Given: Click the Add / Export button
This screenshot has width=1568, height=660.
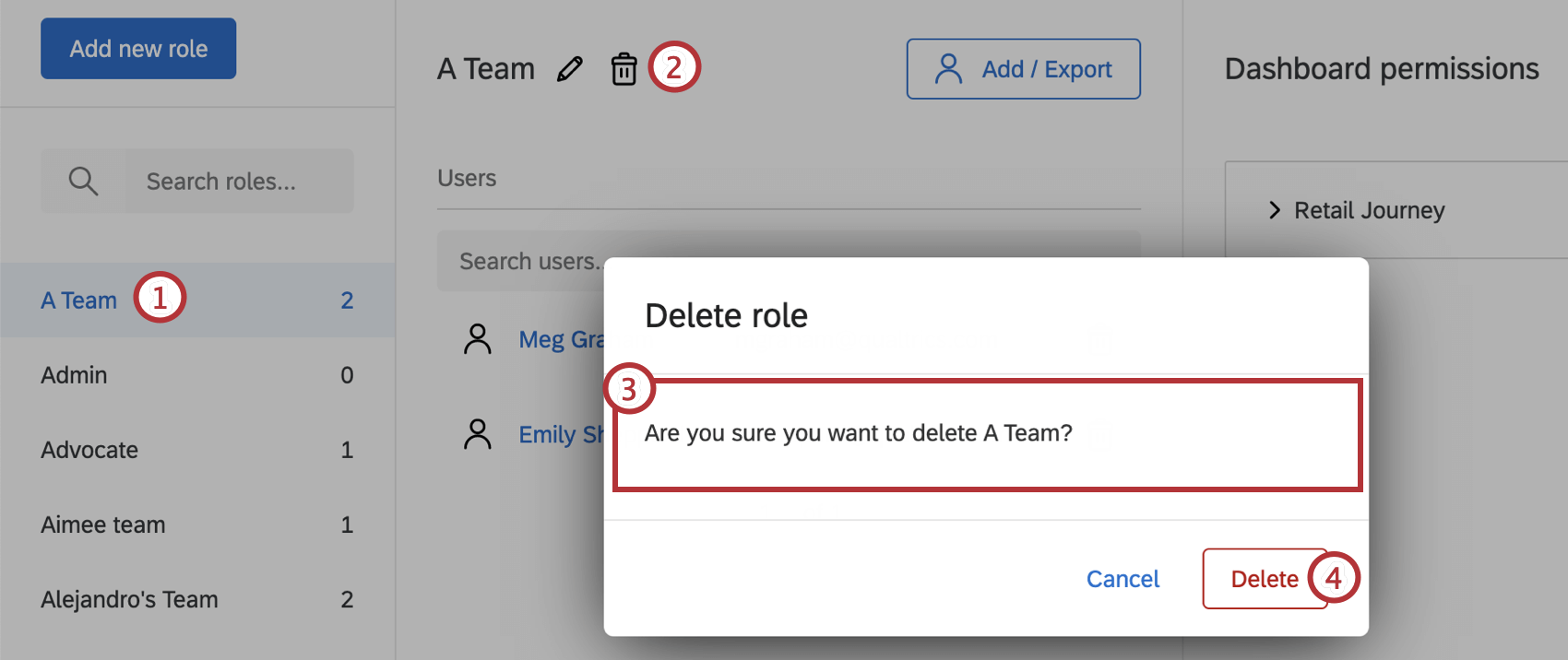Looking at the screenshot, I should pos(1023,69).
